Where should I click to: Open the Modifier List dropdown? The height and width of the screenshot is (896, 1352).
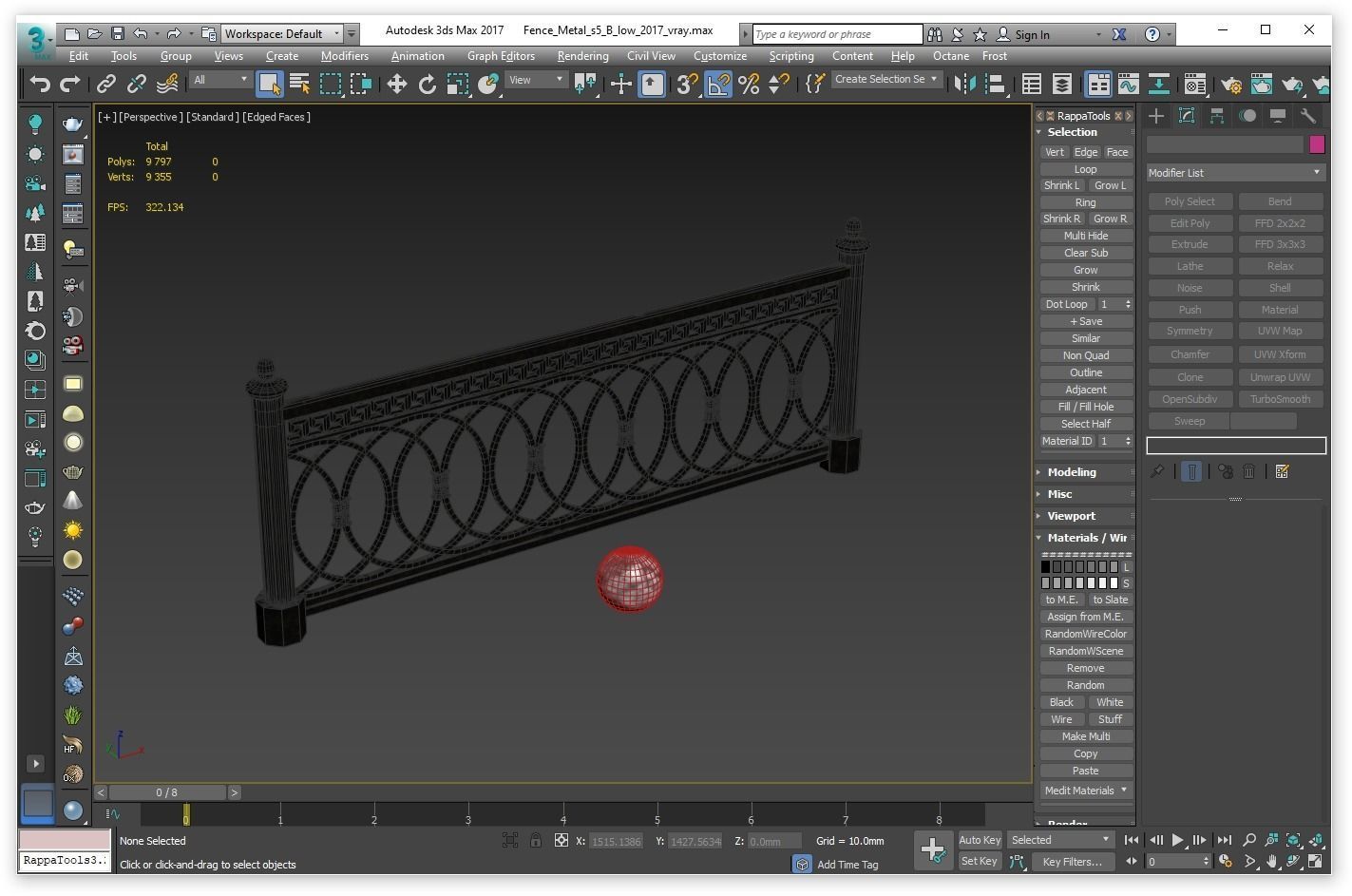tap(1235, 173)
